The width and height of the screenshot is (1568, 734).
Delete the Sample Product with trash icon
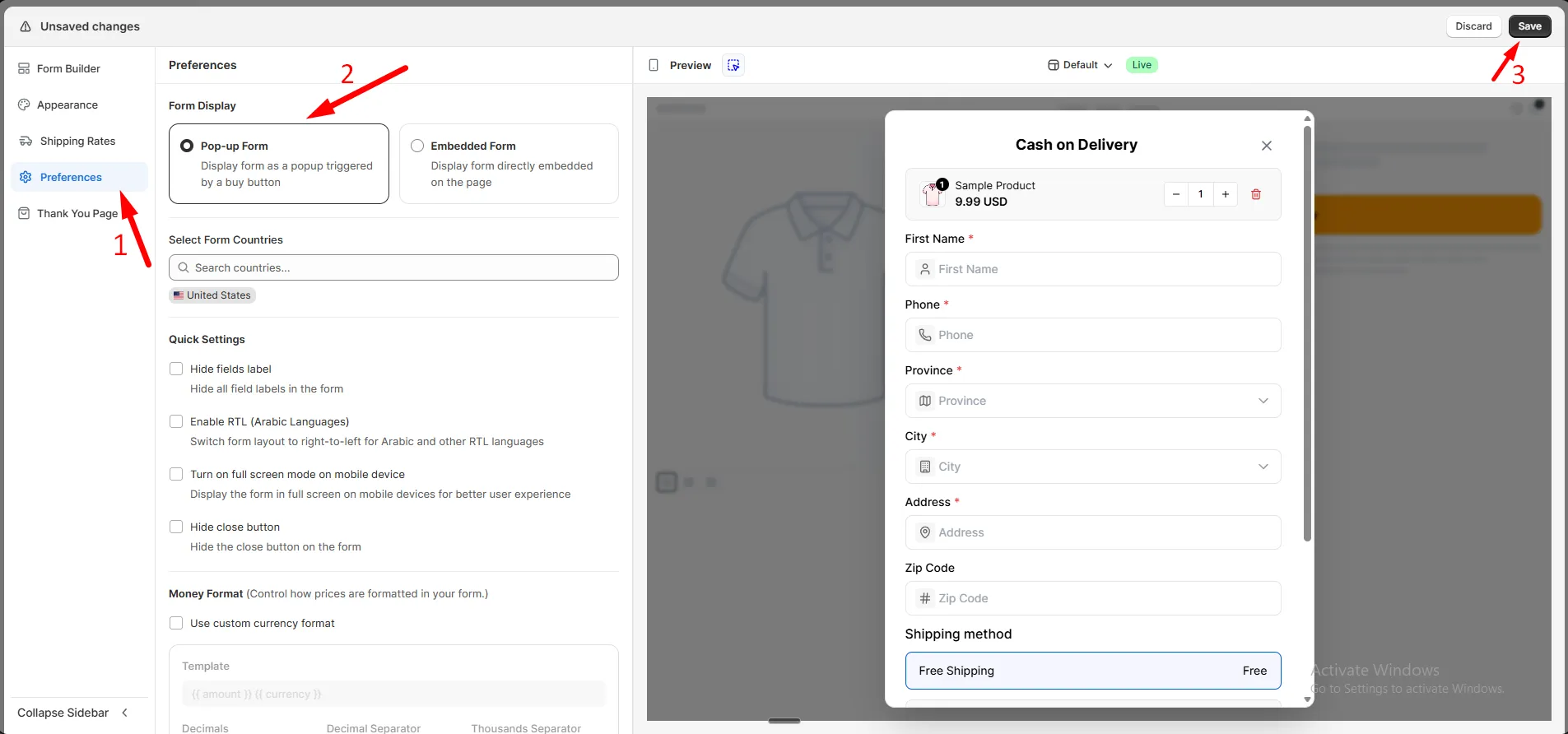1256,194
